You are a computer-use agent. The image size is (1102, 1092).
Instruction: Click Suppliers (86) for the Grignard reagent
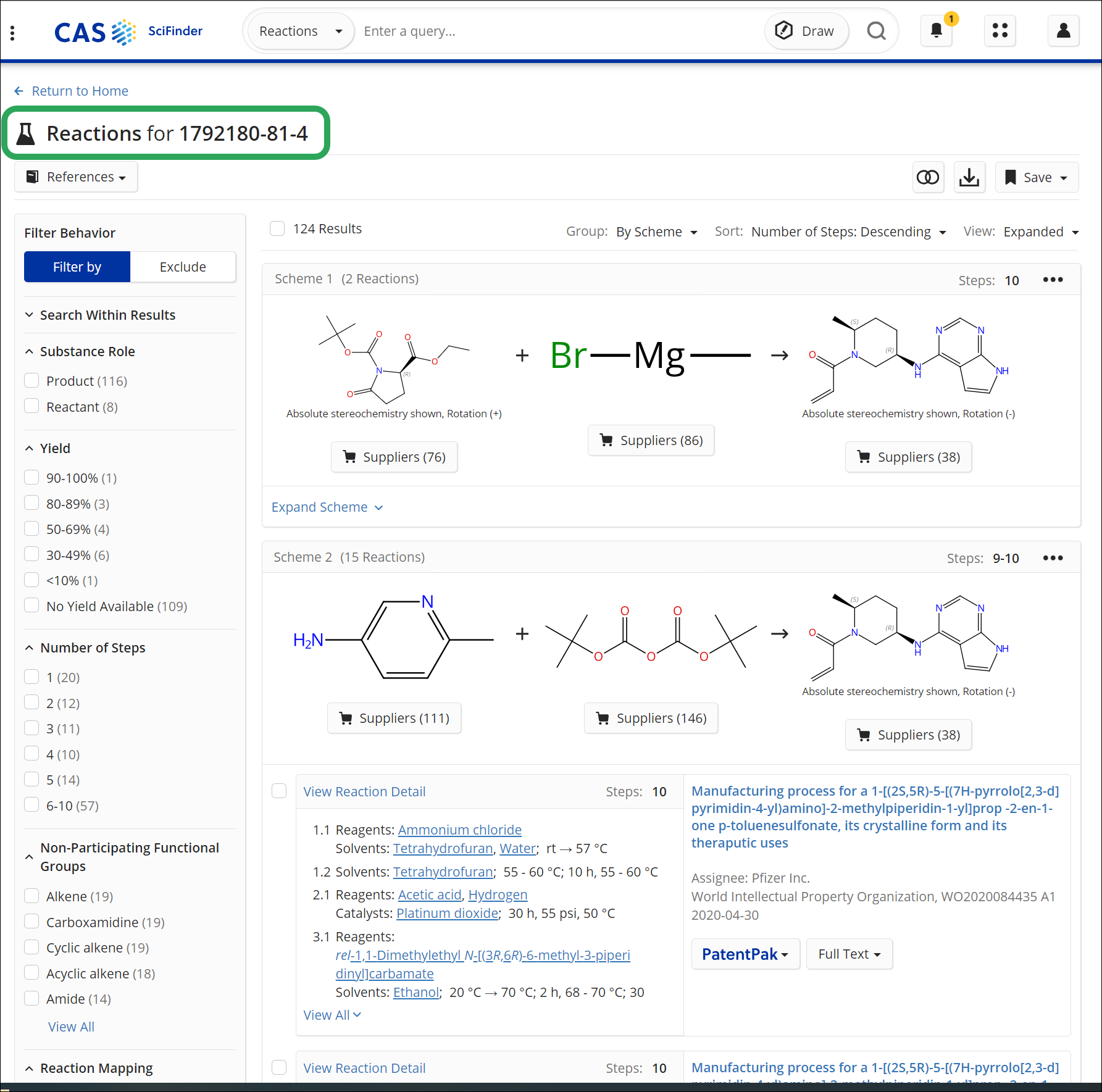click(651, 441)
